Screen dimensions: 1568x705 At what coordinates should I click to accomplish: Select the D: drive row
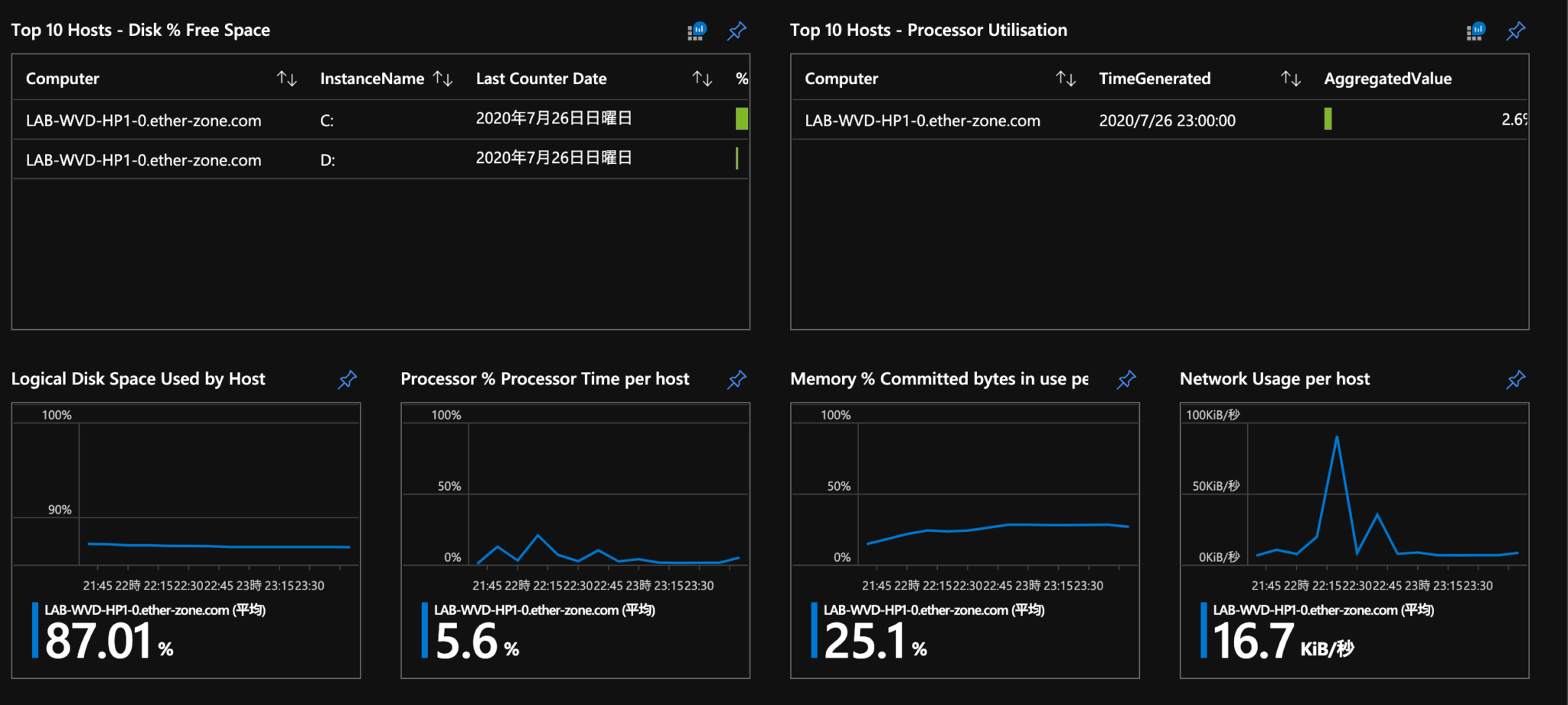pos(327,160)
